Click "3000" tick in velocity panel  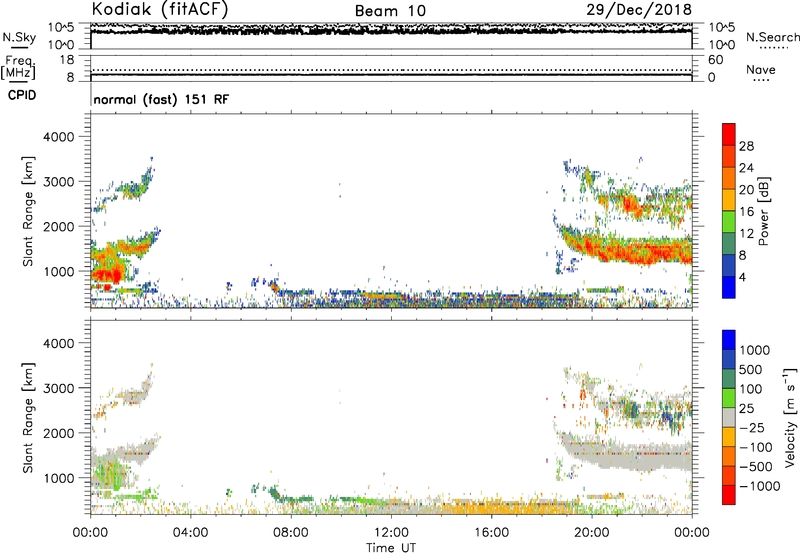[58, 388]
